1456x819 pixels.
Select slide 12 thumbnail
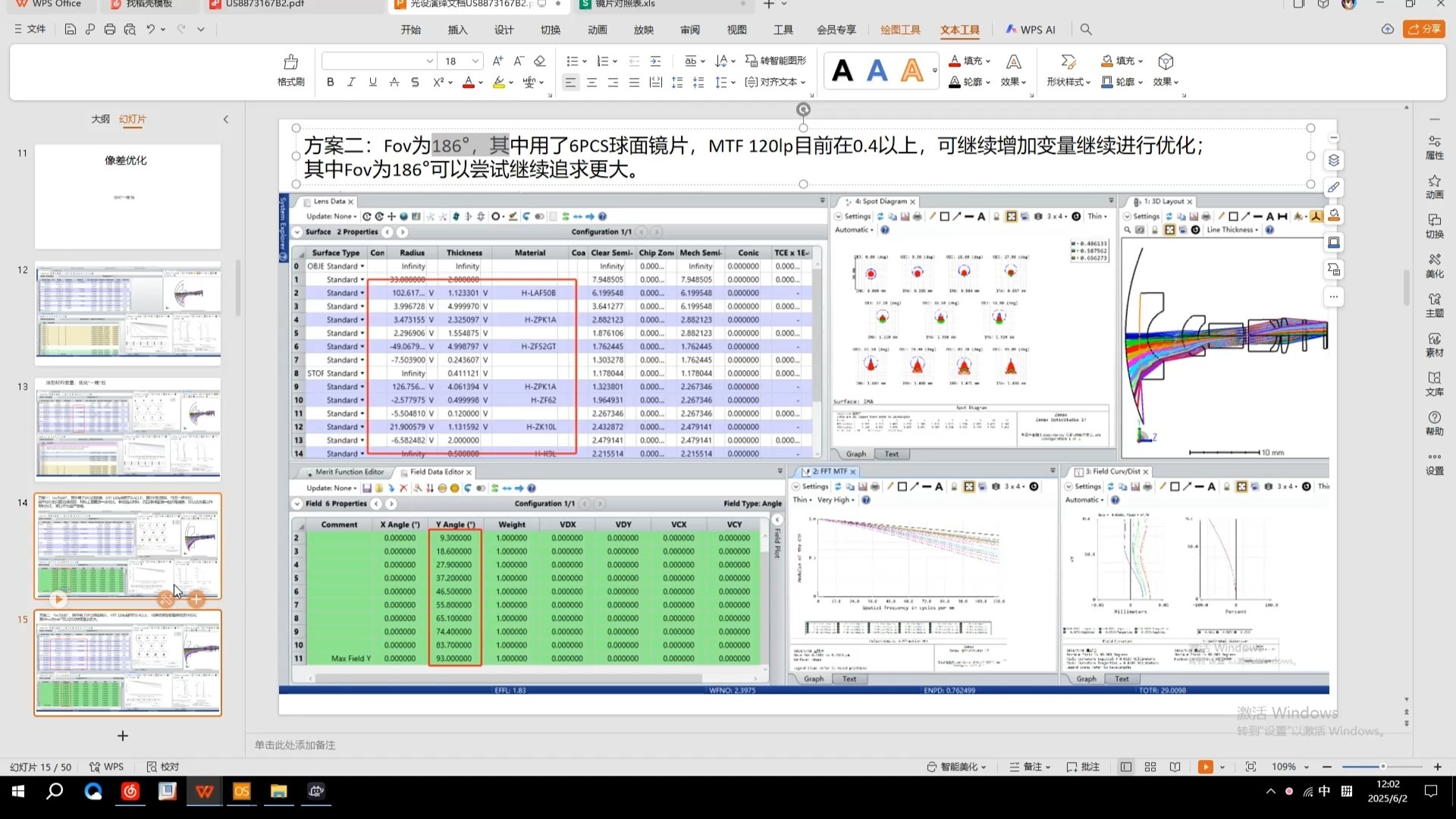coord(127,312)
